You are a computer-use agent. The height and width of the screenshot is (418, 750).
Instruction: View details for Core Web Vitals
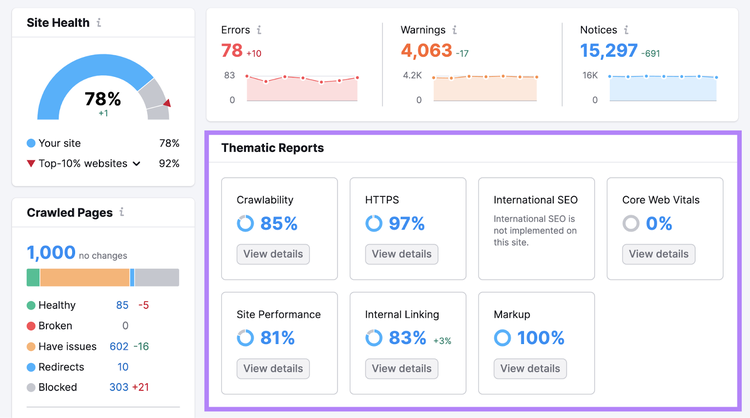click(659, 254)
